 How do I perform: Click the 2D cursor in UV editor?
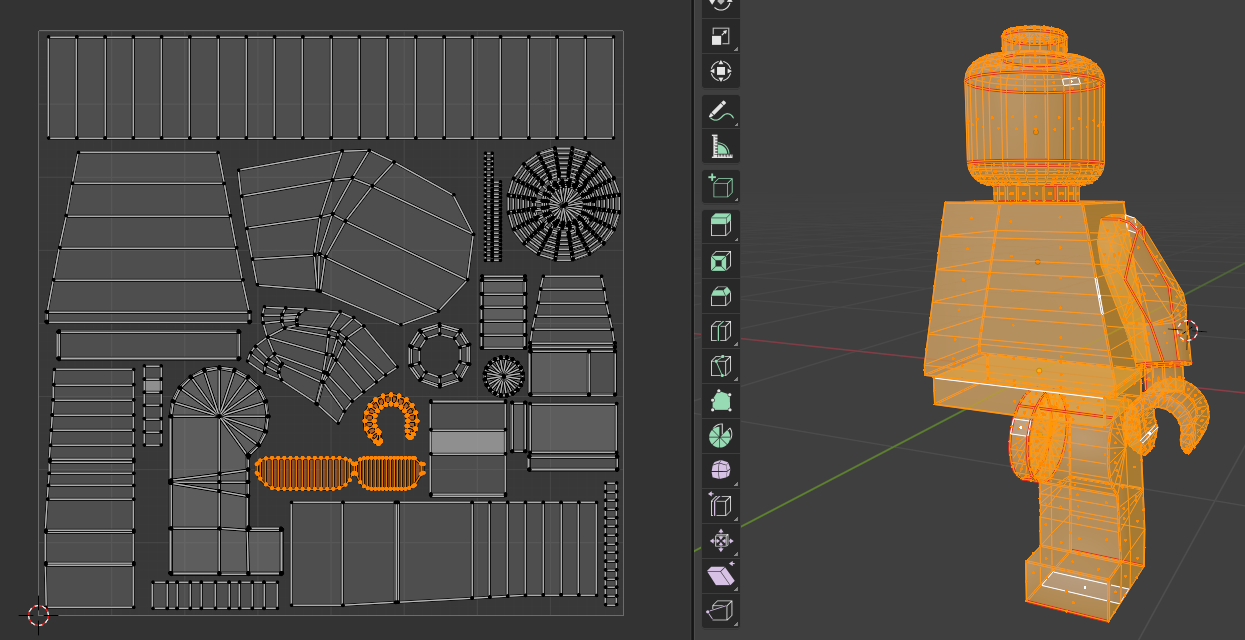pos(38,614)
